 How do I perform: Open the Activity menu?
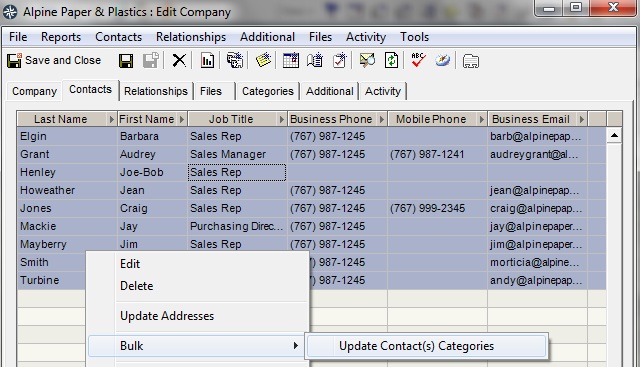click(x=366, y=37)
